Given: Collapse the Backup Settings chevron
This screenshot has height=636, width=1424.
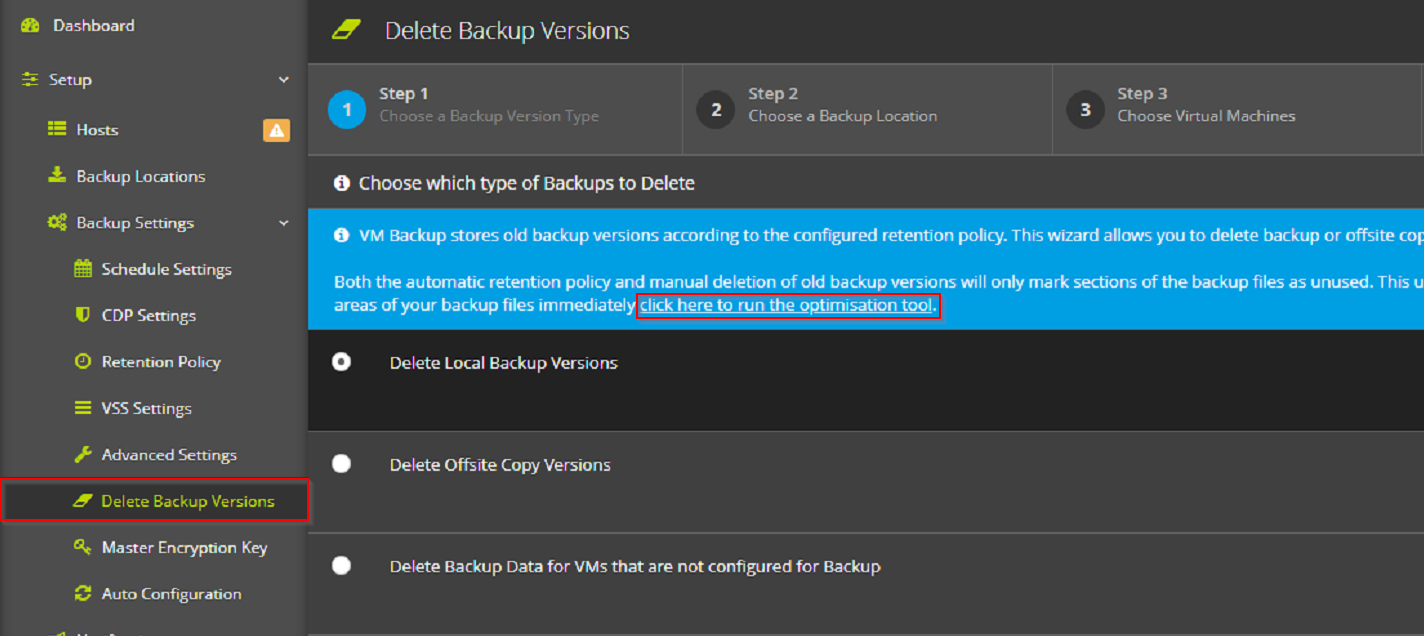Looking at the screenshot, I should (284, 223).
